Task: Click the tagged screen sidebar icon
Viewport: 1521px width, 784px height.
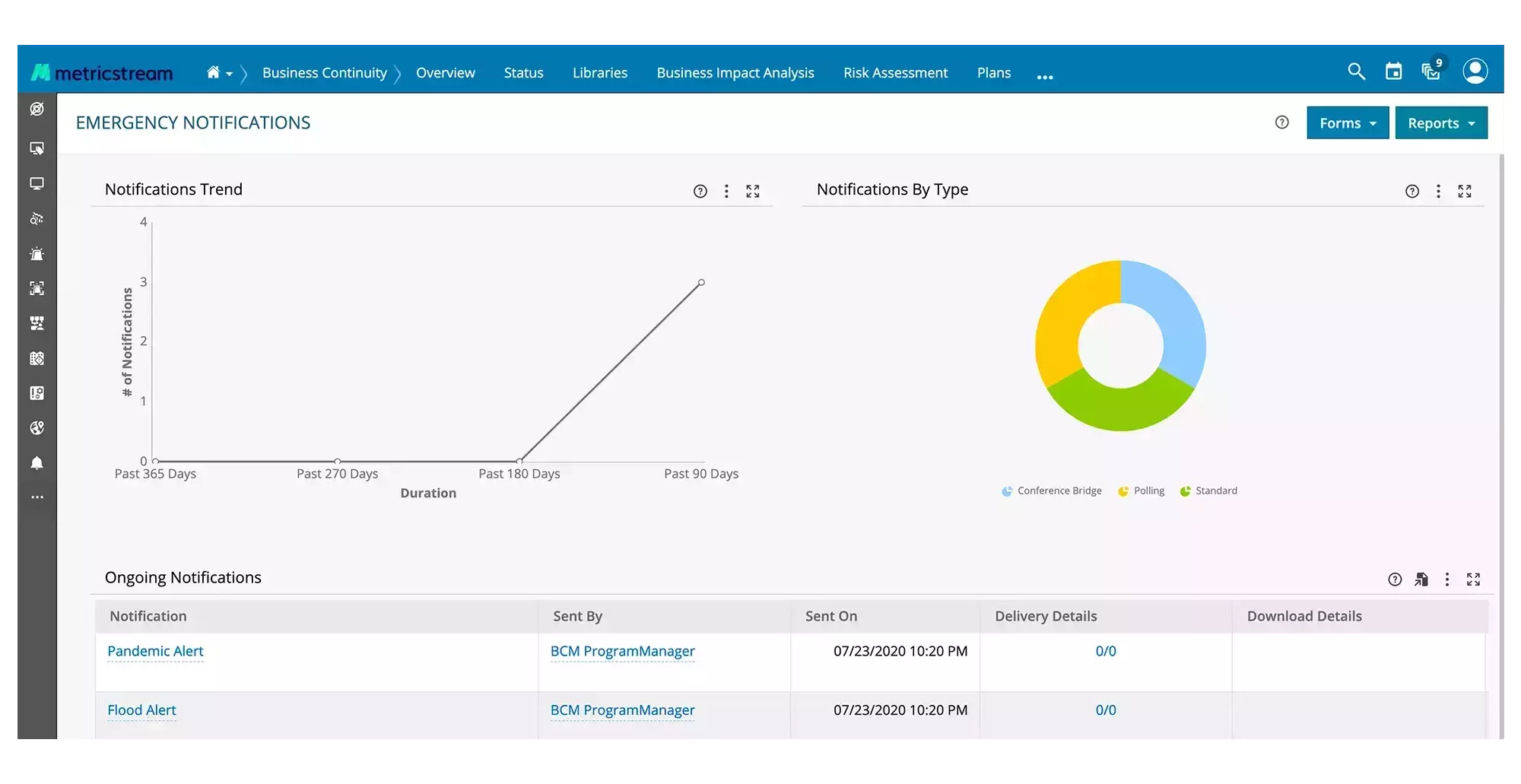Action: pos(37,148)
